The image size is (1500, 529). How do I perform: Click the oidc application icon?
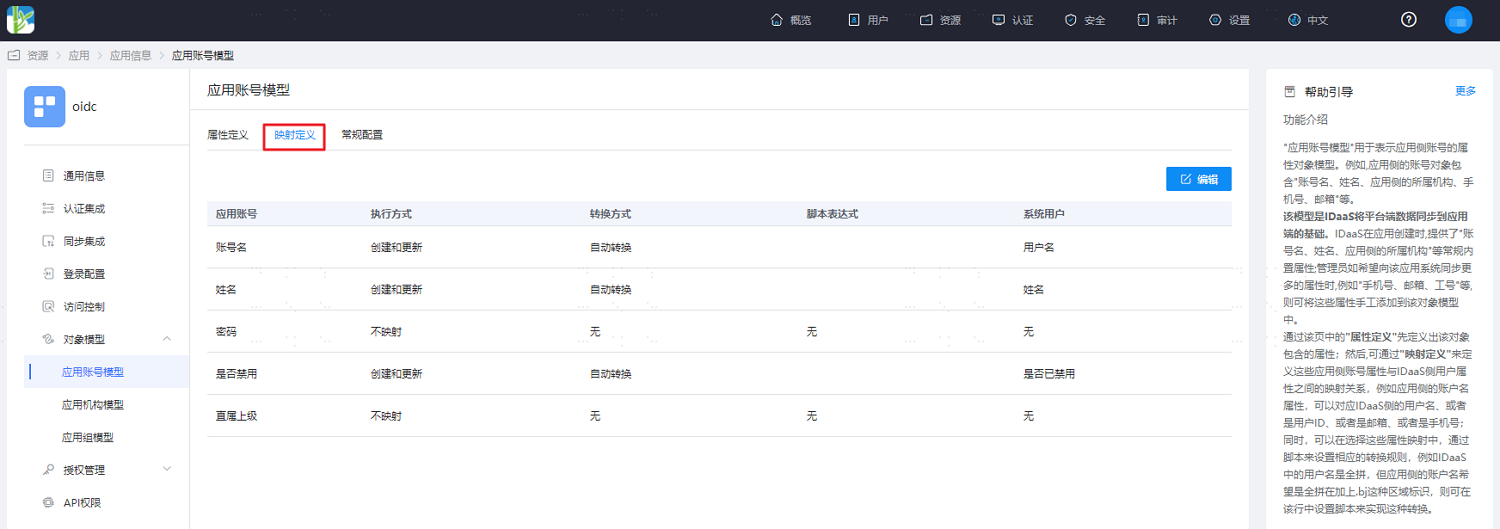44,107
